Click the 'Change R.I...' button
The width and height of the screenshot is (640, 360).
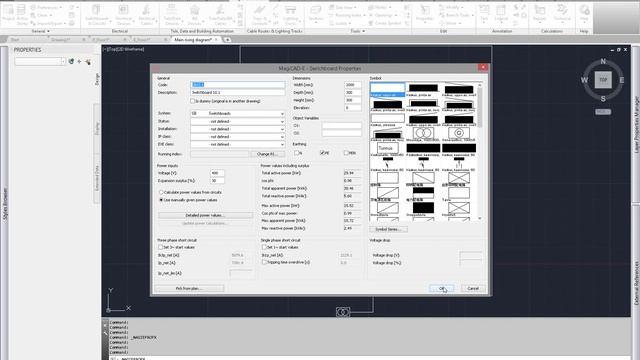point(267,154)
